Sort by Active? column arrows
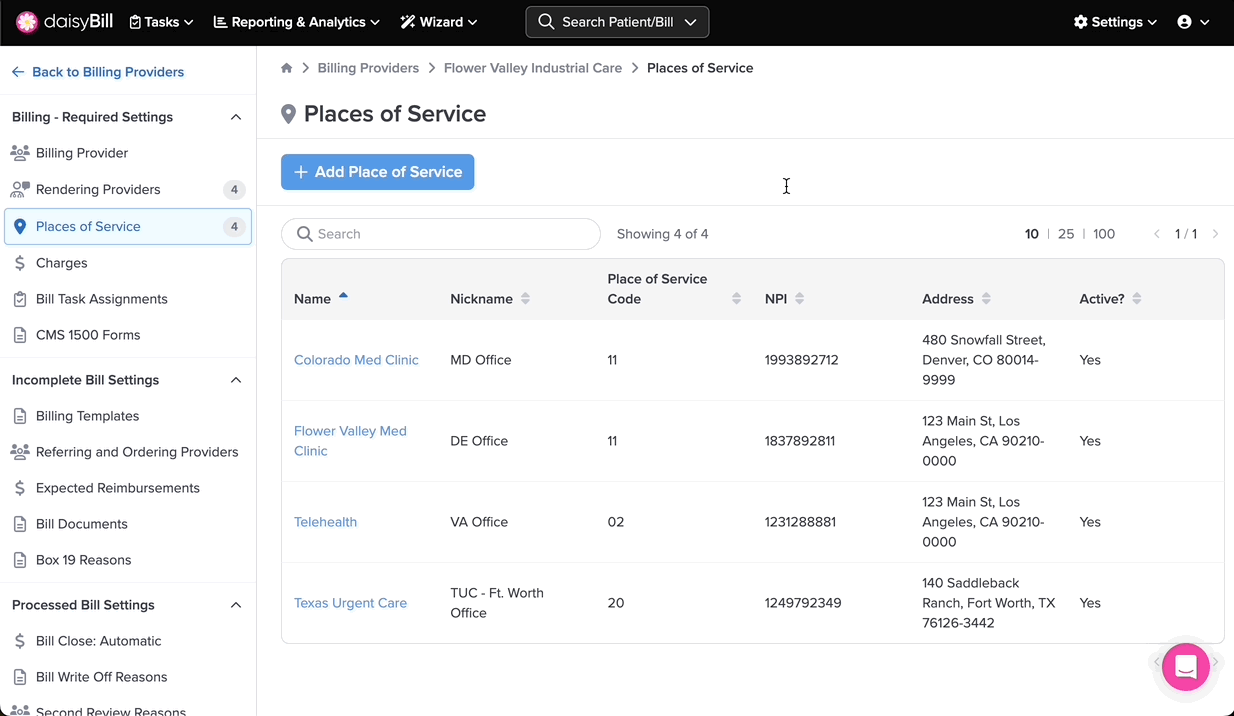This screenshot has height=716, width=1234. 1137,299
